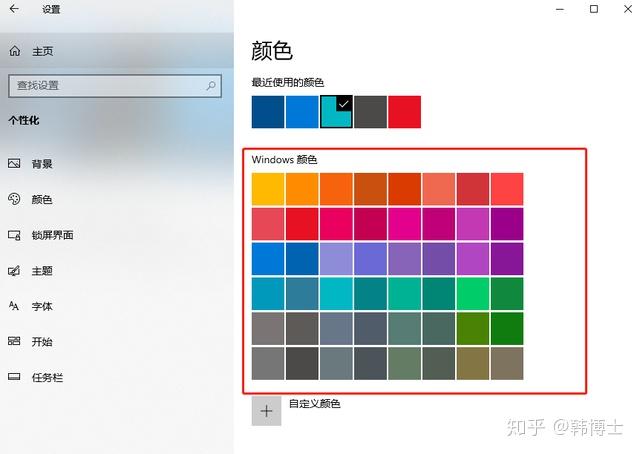Open the 锁屏界面 settings page
This screenshot has width=640, height=454.
pos(117,235)
